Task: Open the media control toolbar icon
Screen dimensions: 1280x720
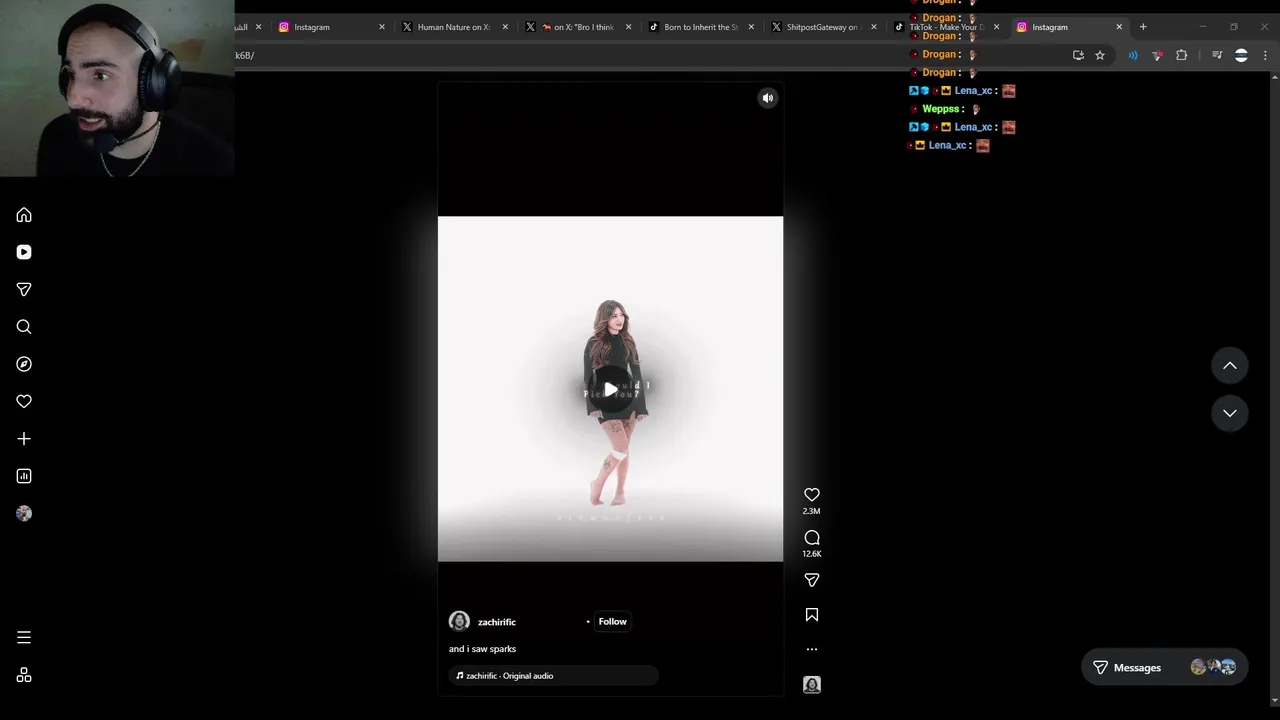Action: tap(1217, 55)
